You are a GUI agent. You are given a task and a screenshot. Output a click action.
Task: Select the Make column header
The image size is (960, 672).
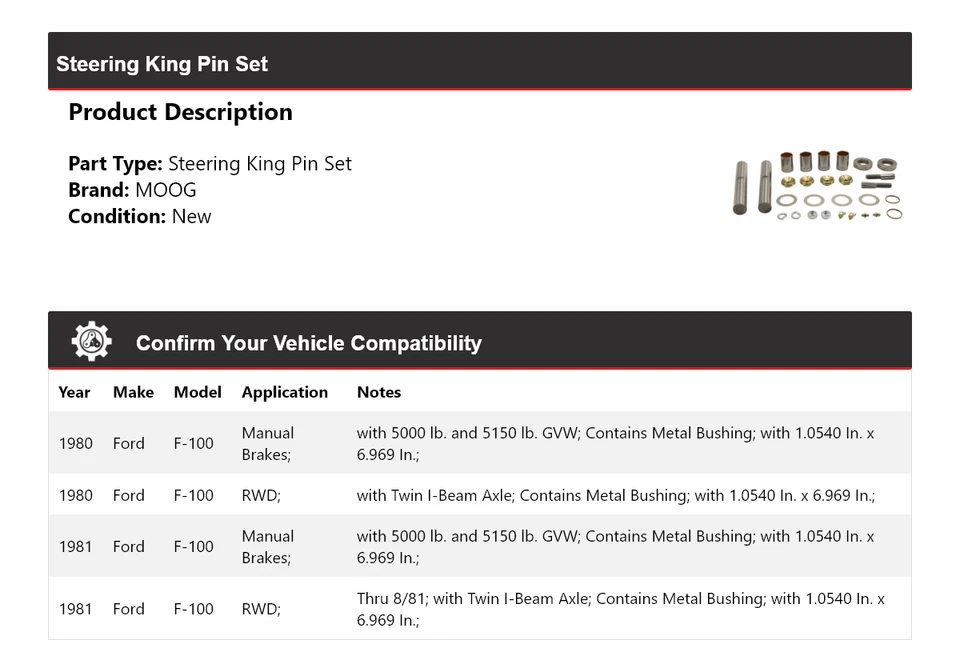pyautogui.click(x=133, y=392)
